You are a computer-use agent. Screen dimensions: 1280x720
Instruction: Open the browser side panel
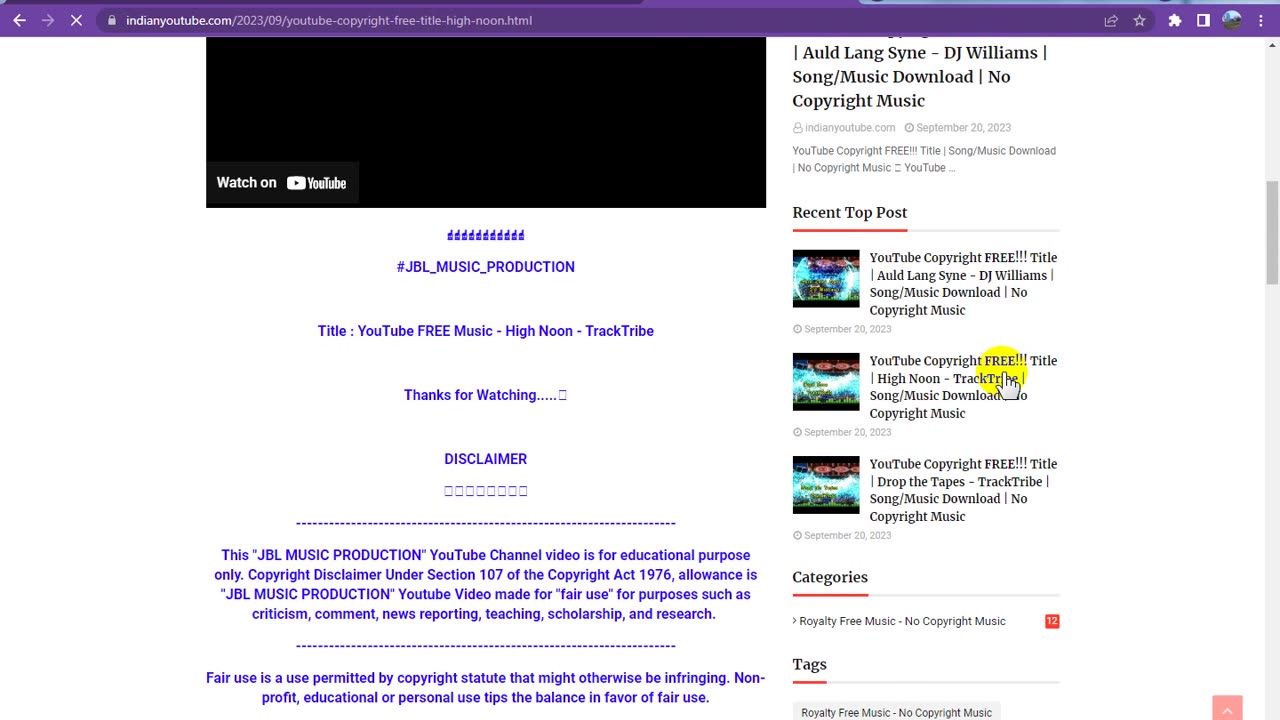coord(1203,20)
